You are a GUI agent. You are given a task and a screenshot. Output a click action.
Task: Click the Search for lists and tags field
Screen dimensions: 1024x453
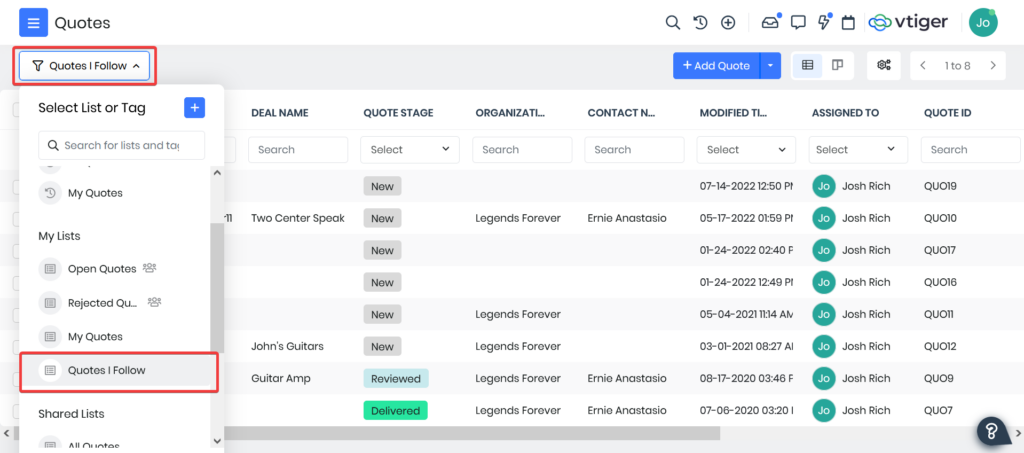(x=121, y=145)
